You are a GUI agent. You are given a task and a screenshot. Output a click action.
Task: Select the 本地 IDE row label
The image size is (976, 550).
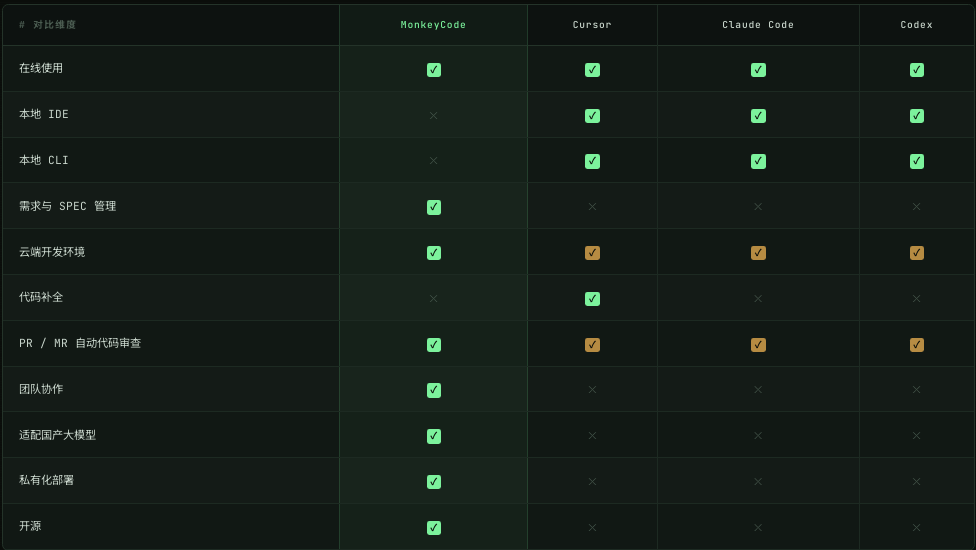tap(44, 114)
